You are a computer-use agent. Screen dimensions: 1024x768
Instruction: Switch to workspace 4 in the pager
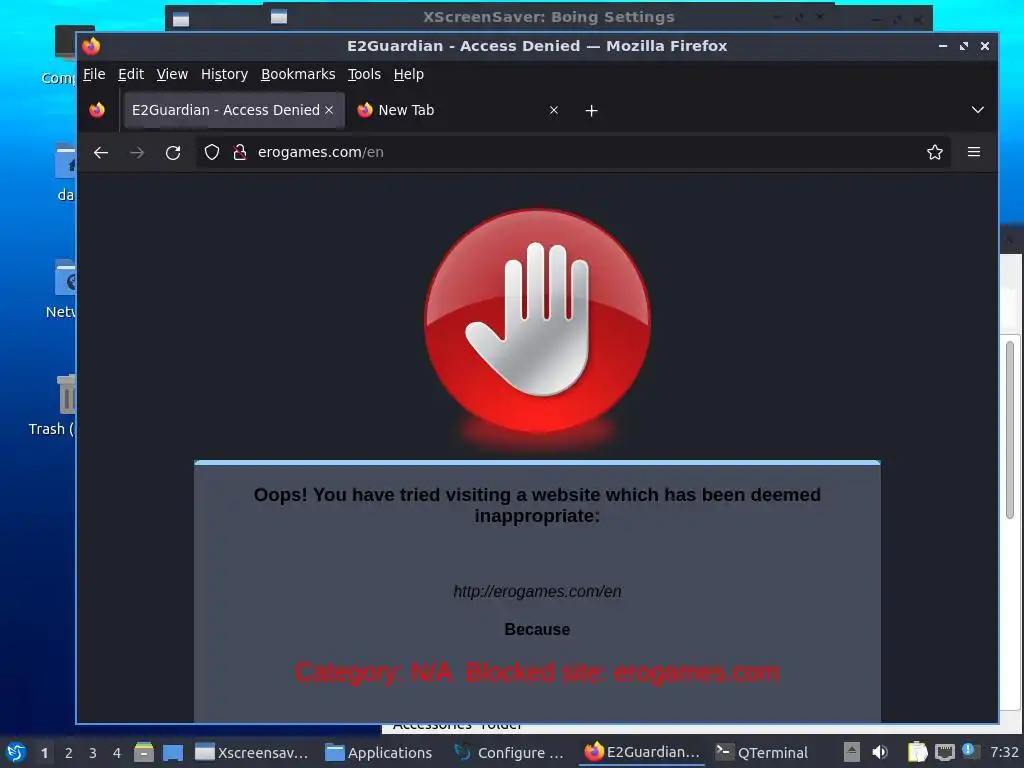pyautogui.click(x=117, y=753)
